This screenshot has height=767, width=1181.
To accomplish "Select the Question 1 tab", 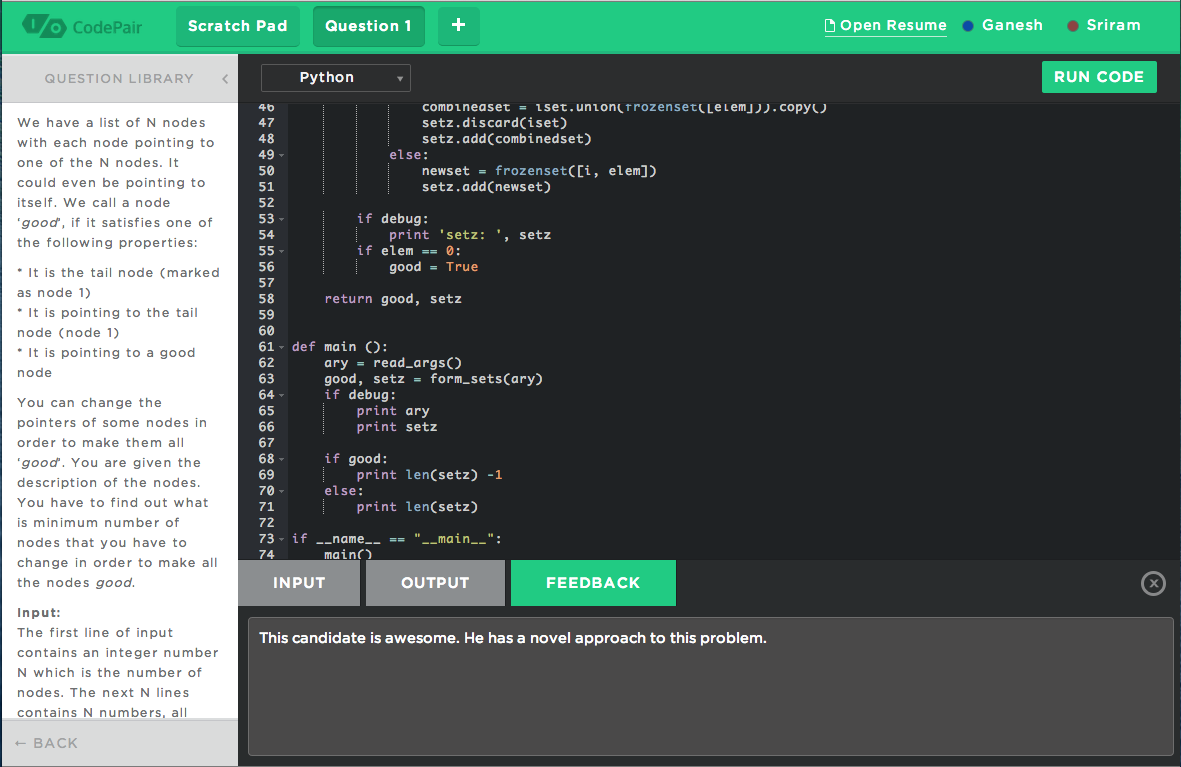I will 368,26.
